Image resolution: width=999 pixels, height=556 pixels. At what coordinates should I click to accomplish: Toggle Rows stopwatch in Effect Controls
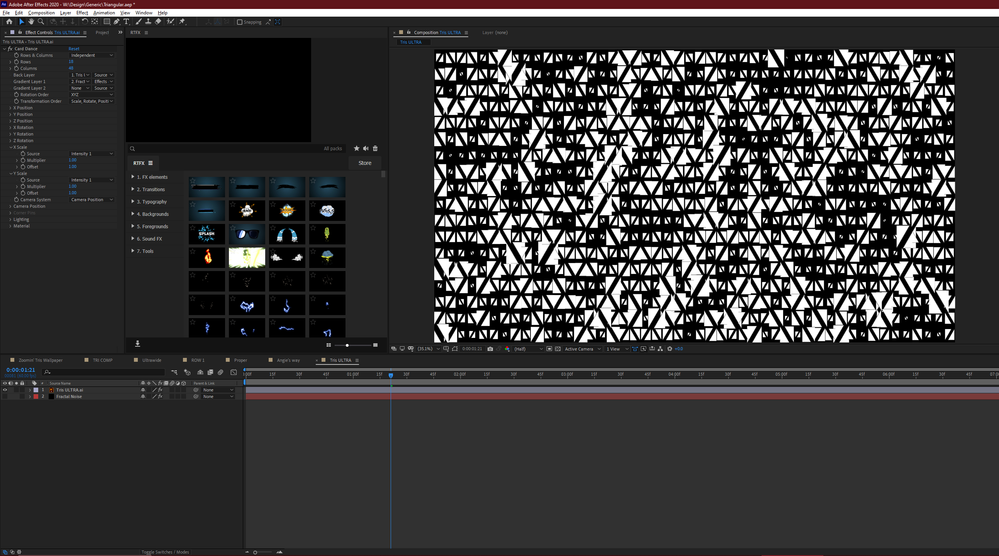pos(17,62)
